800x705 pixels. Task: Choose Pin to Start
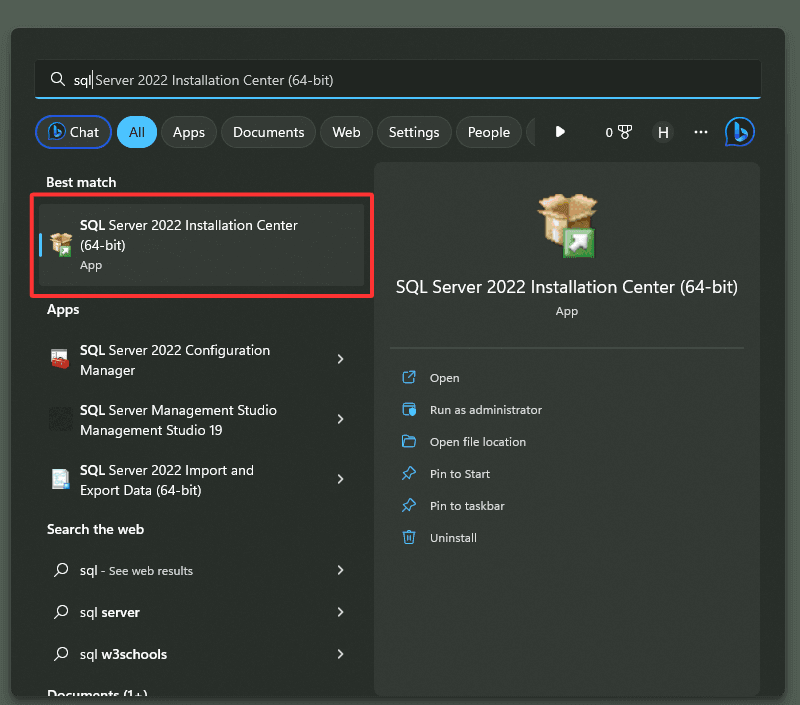pos(460,474)
